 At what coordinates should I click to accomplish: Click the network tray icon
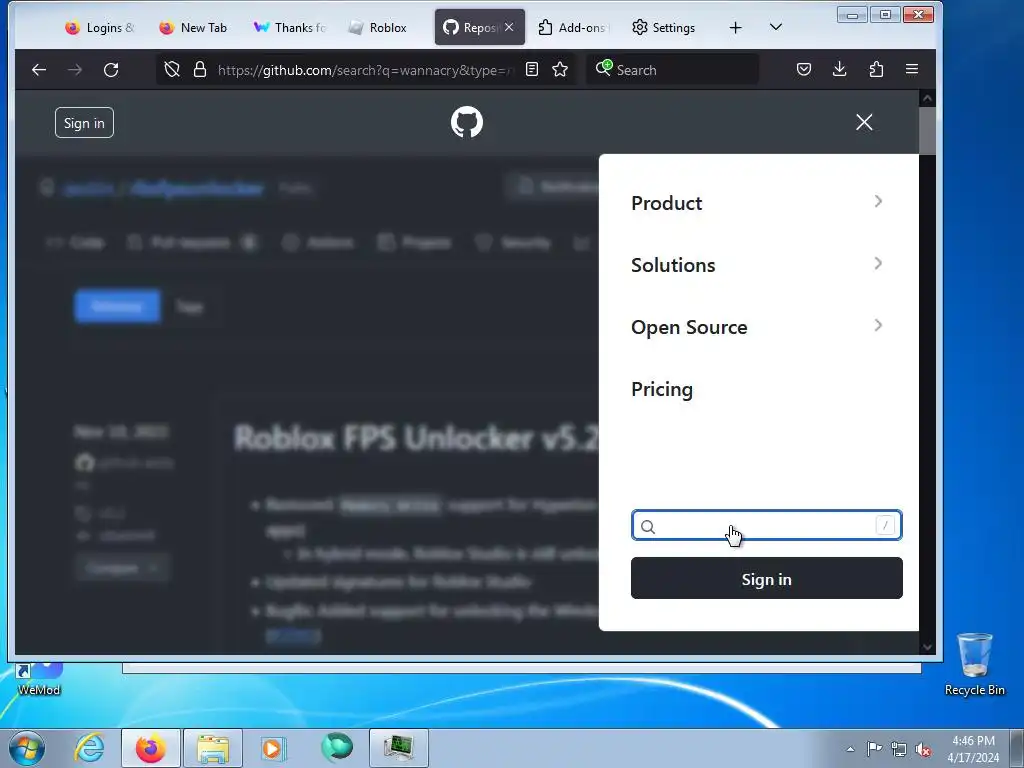tap(899, 749)
